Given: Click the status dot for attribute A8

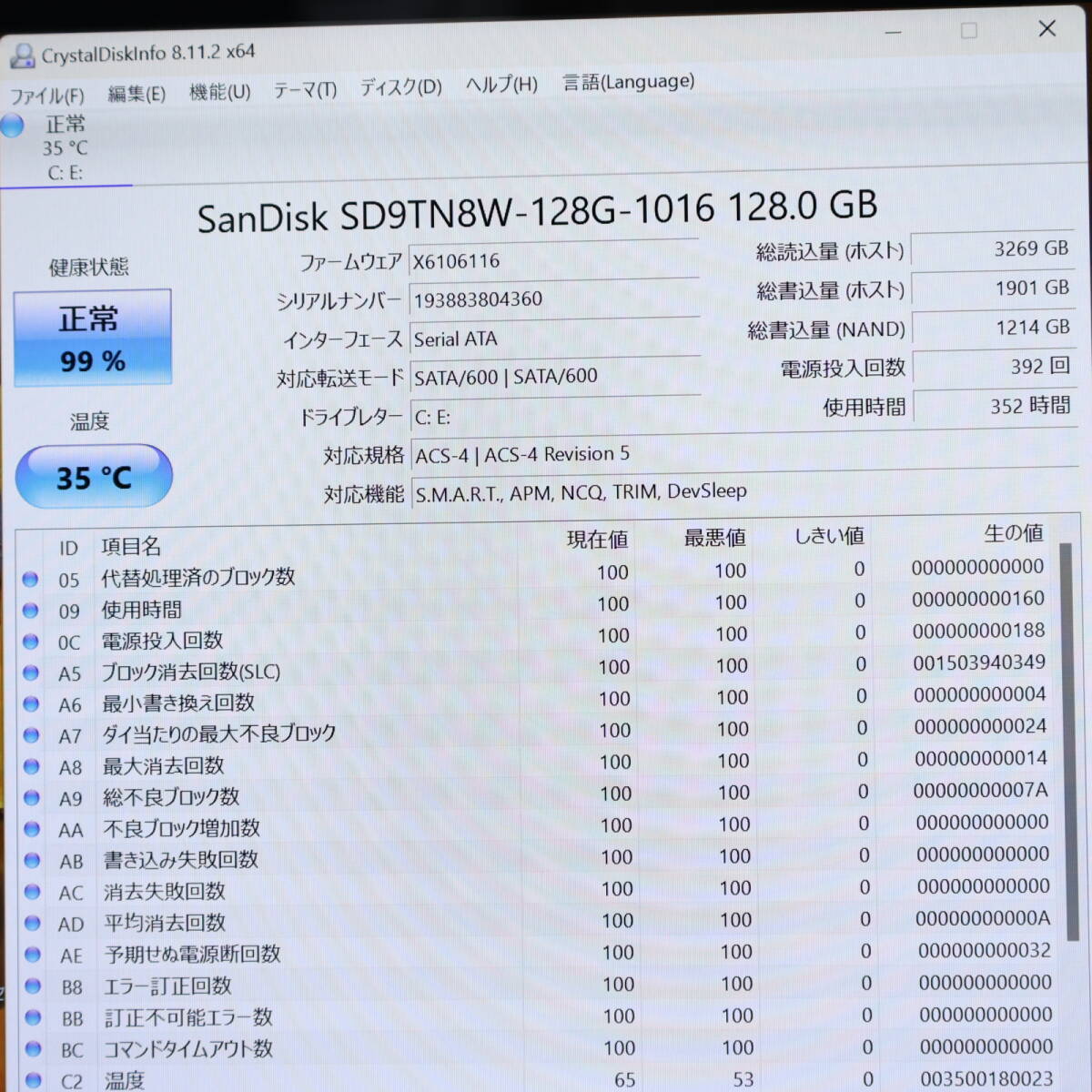Looking at the screenshot, I should click(31, 767).
